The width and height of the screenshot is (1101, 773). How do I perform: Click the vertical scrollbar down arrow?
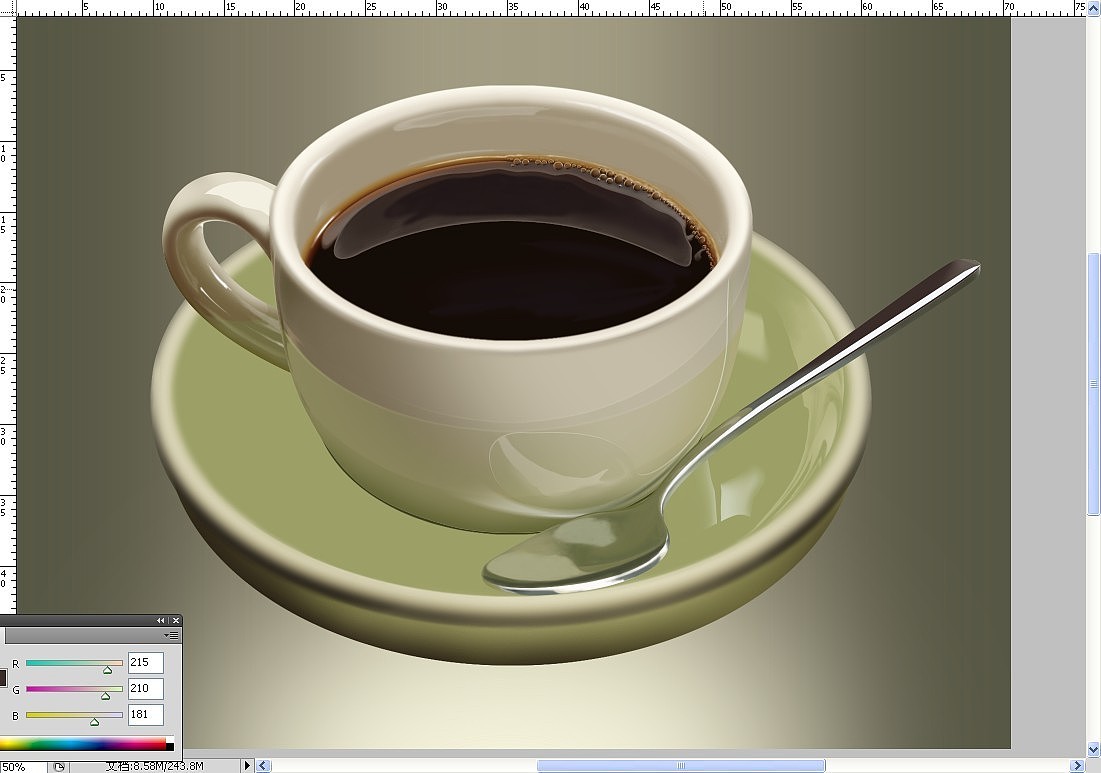tap(1093, 749)
